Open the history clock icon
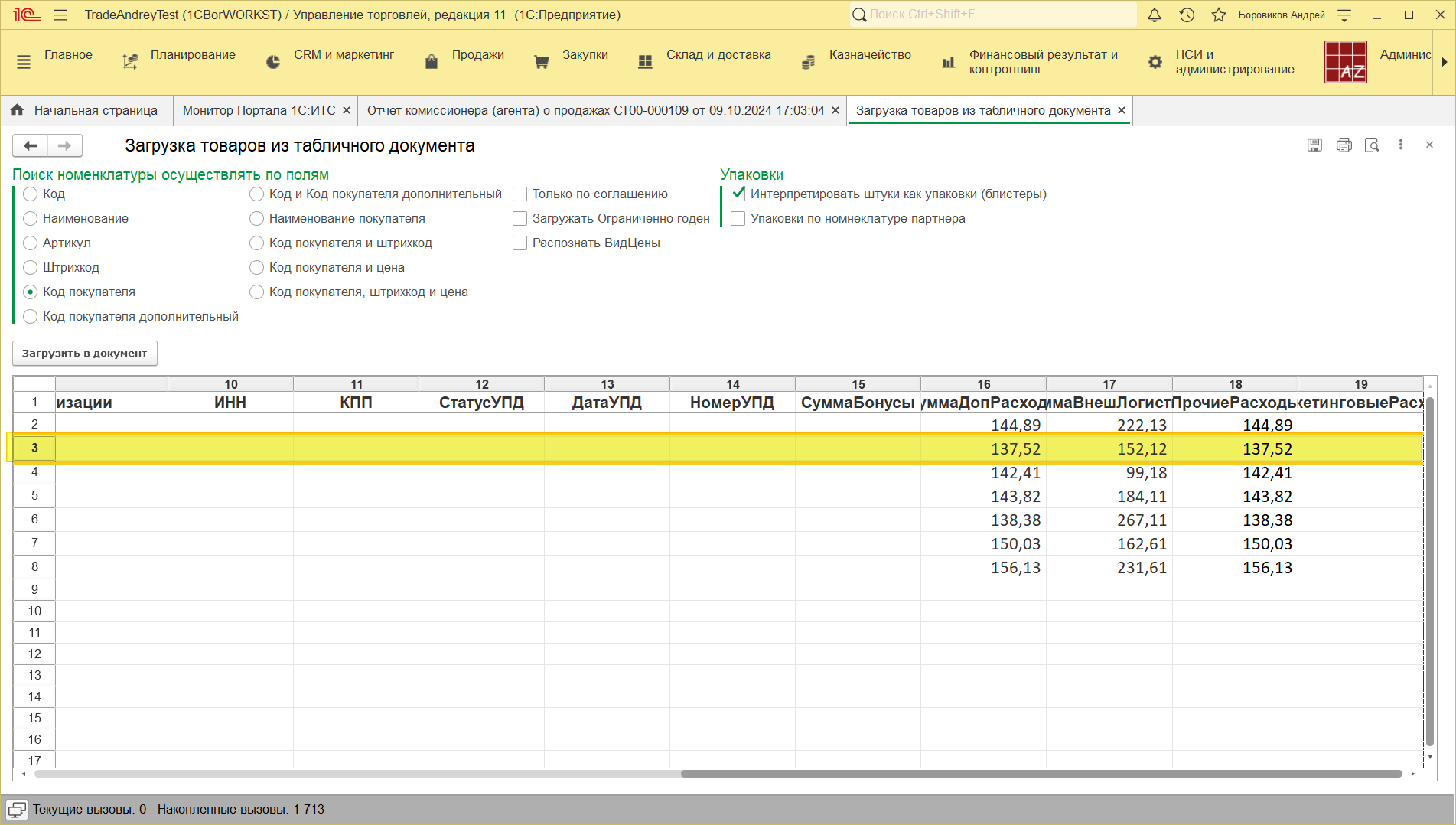 [x=1187, y=15]
